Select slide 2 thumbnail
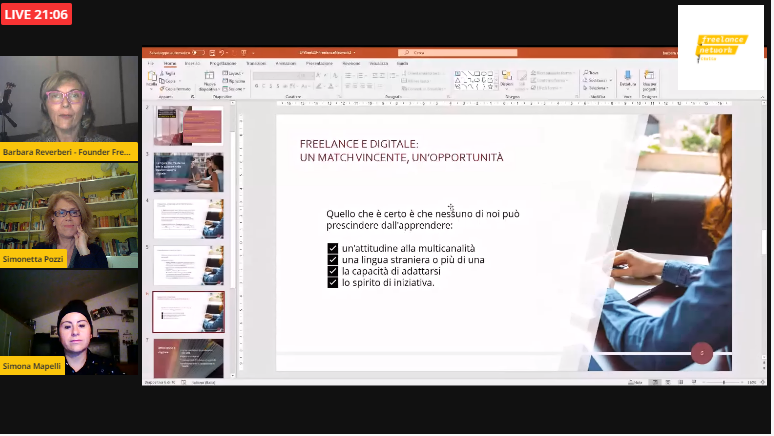The image size is (774, 436). [188, 126]
